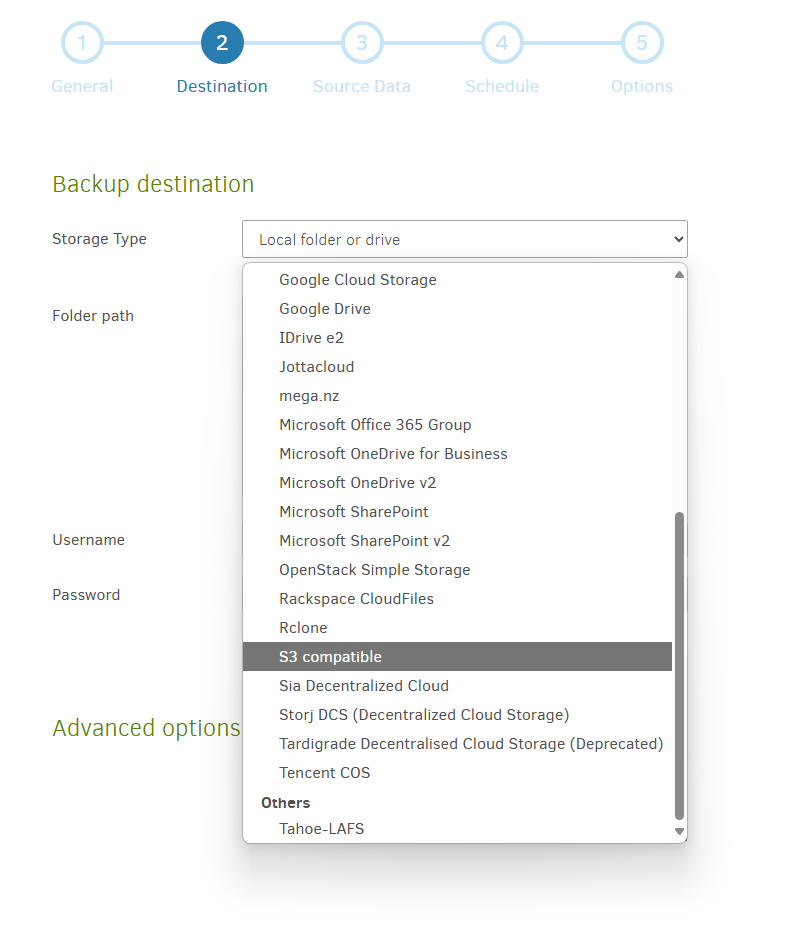Viewport: 812px width, 940px height.
Task: Choose IDrive e2 as destination
Action: [310, 337]
